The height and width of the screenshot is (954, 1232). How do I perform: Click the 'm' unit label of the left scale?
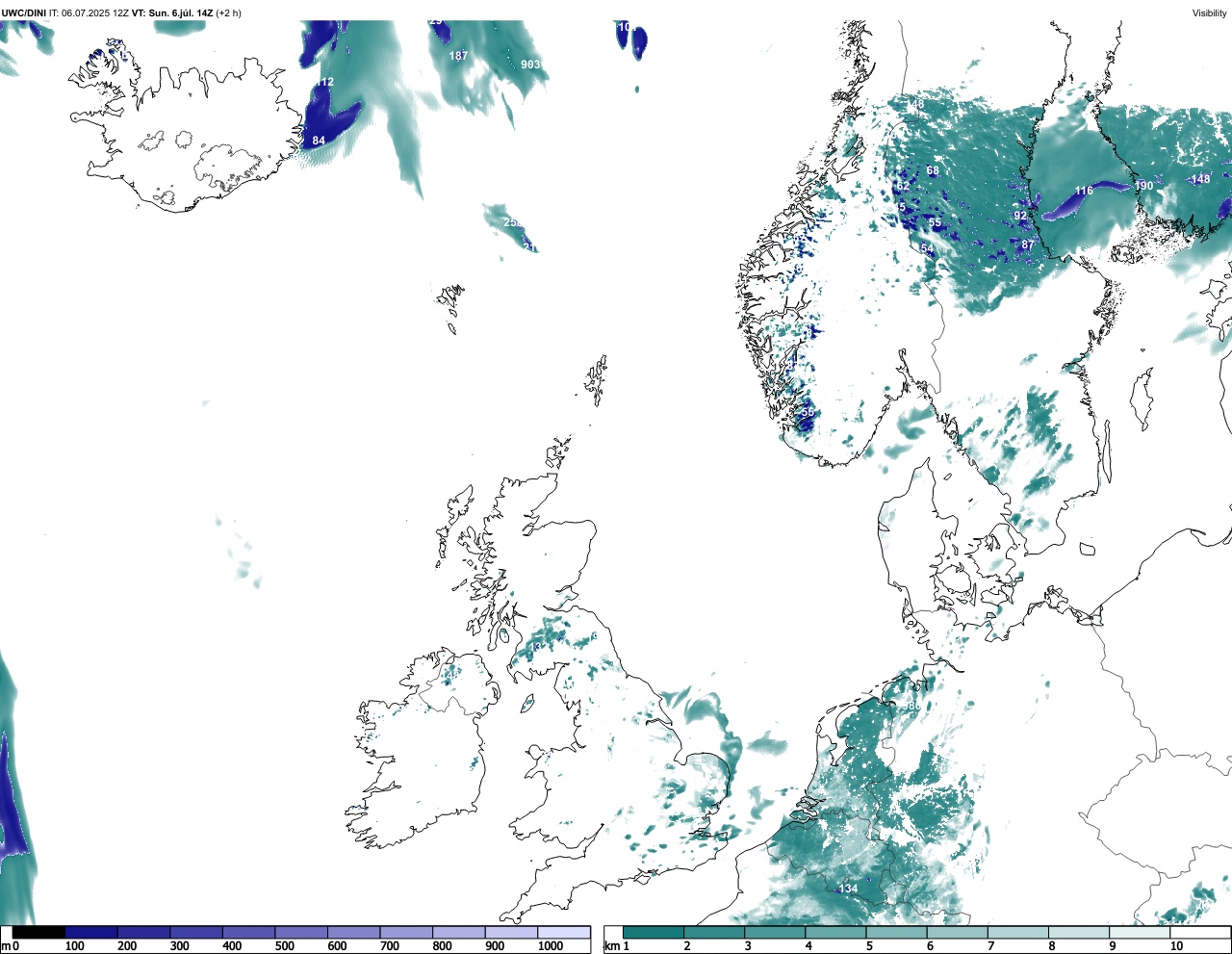pos(5,946)
